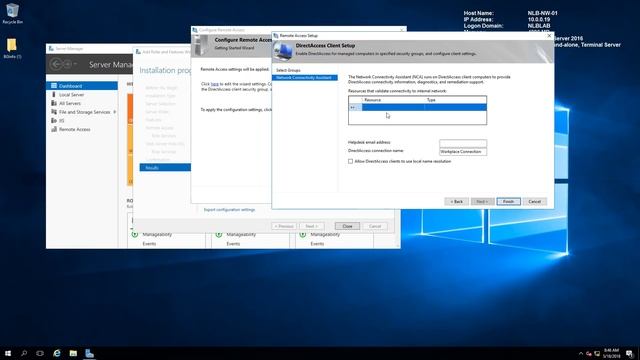Enable local name resolution checkbox

(x=350, y=161)
